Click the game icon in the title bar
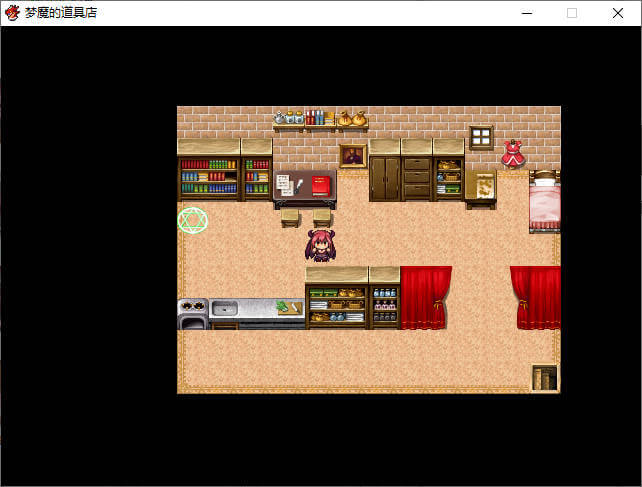Screen dimensions: 642x487 coord(13,13)
